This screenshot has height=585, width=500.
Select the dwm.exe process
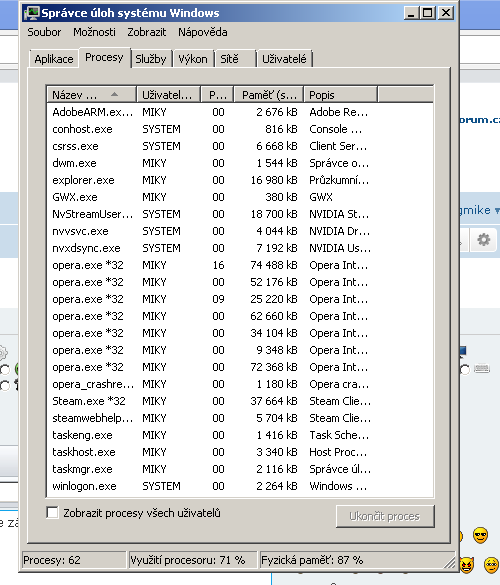pyautogui.click(x=240, y=163)
